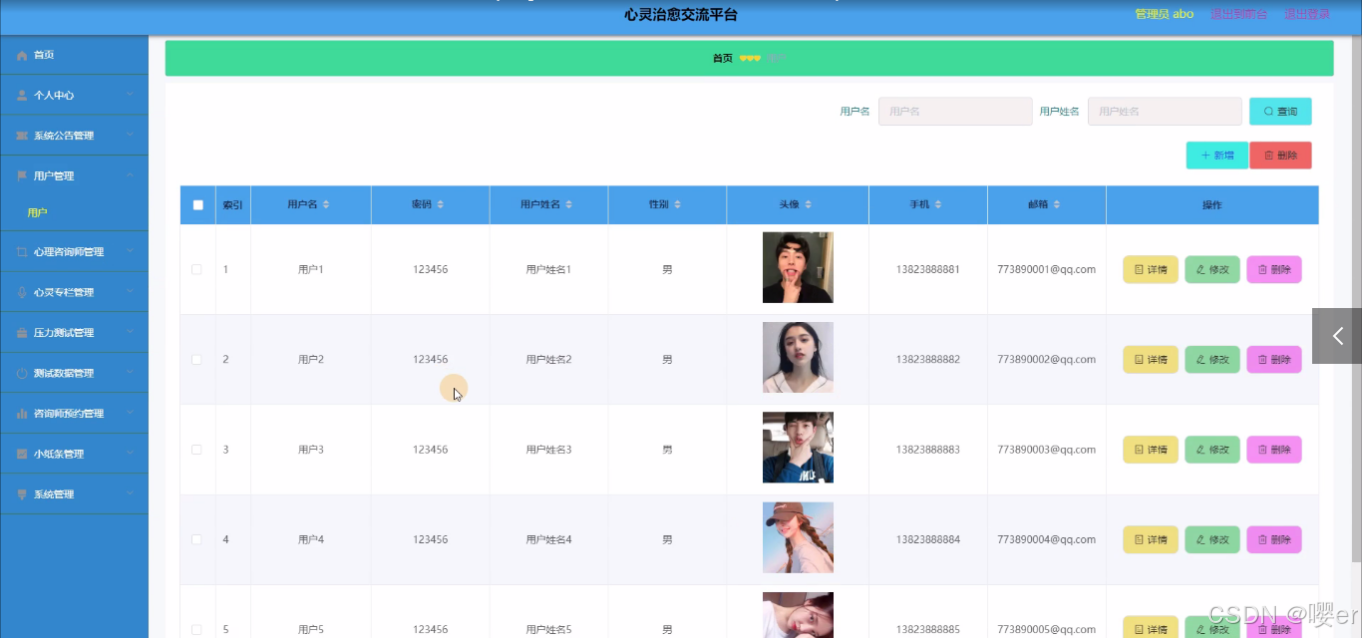
Task: Check the checkbox for row 用户1
Action: [197, 270]
